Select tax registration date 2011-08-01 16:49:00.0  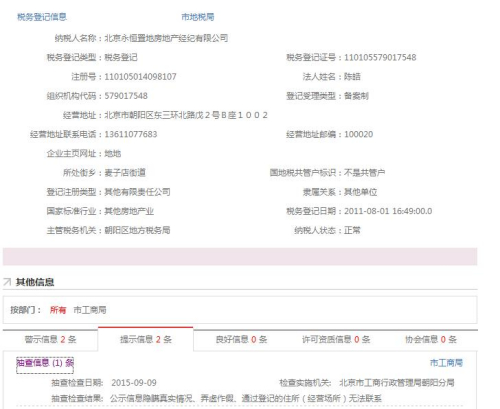388,211
